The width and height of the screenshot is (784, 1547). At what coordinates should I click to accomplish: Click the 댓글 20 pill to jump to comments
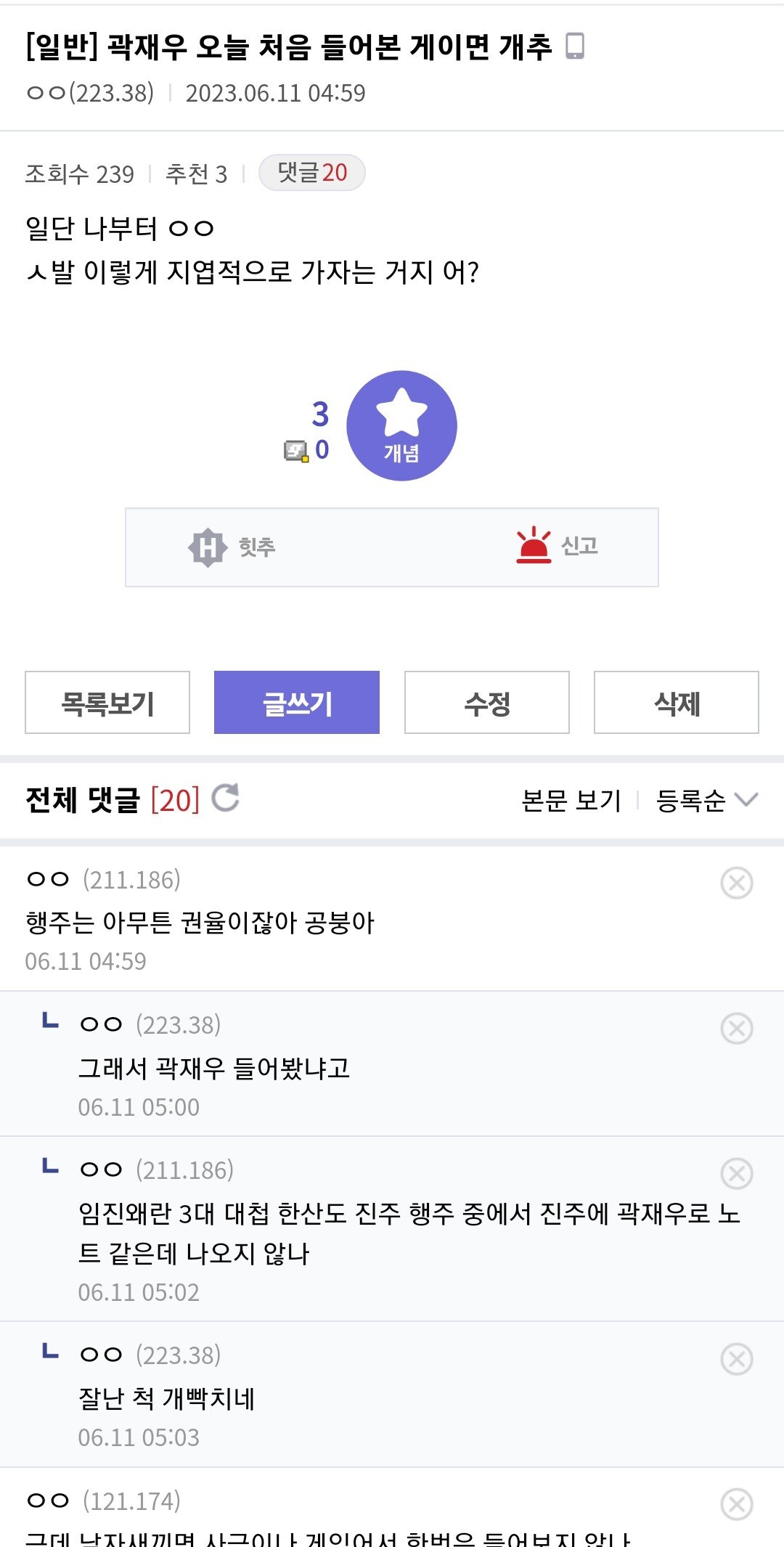point(312,173)
